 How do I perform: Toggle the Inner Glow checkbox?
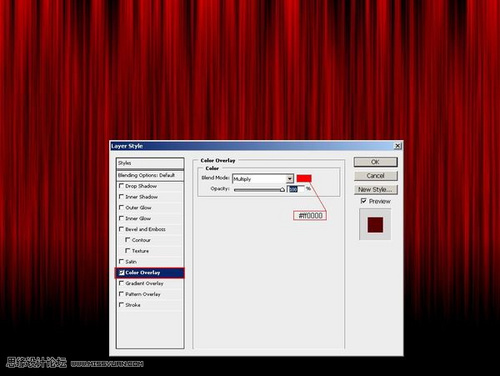121,218
